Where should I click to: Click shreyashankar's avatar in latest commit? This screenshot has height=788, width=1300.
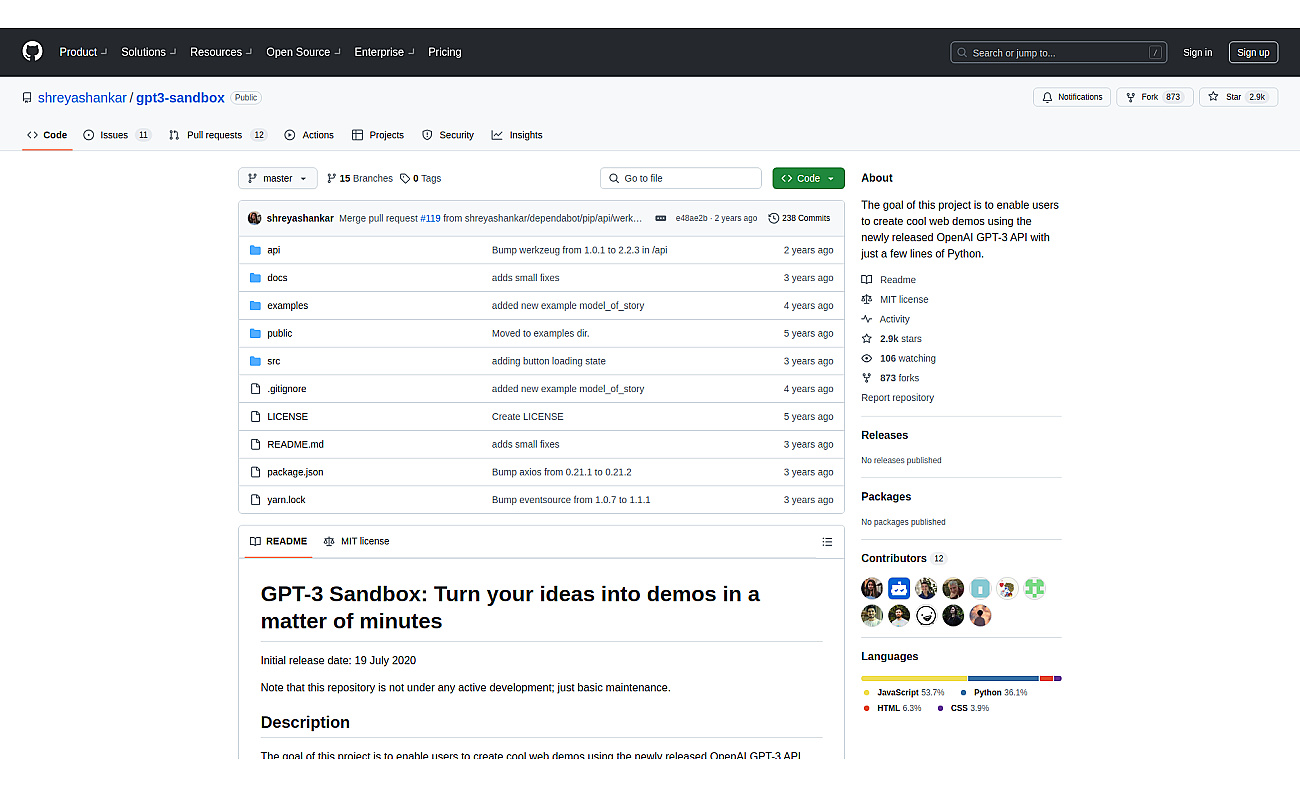(255, 218)
